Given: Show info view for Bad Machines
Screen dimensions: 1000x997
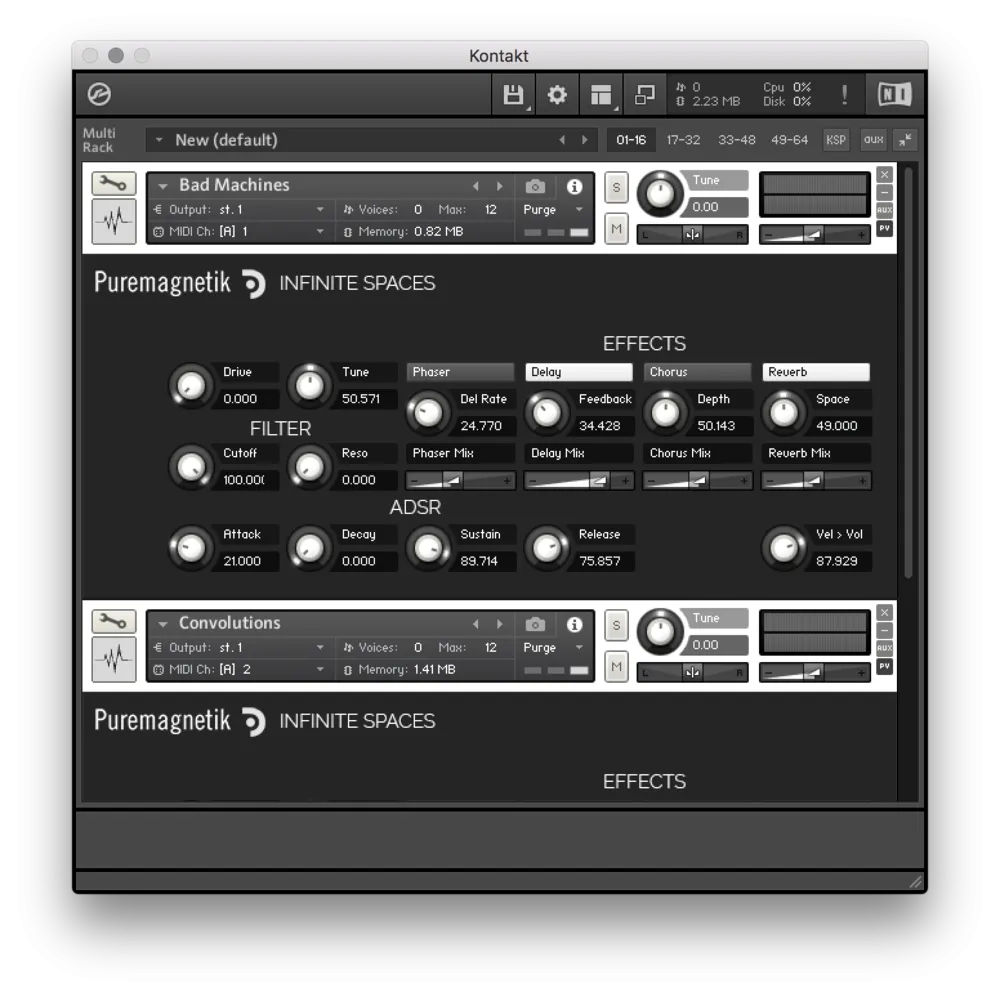Looking at the screenshot, I should (x=574, y=186).
